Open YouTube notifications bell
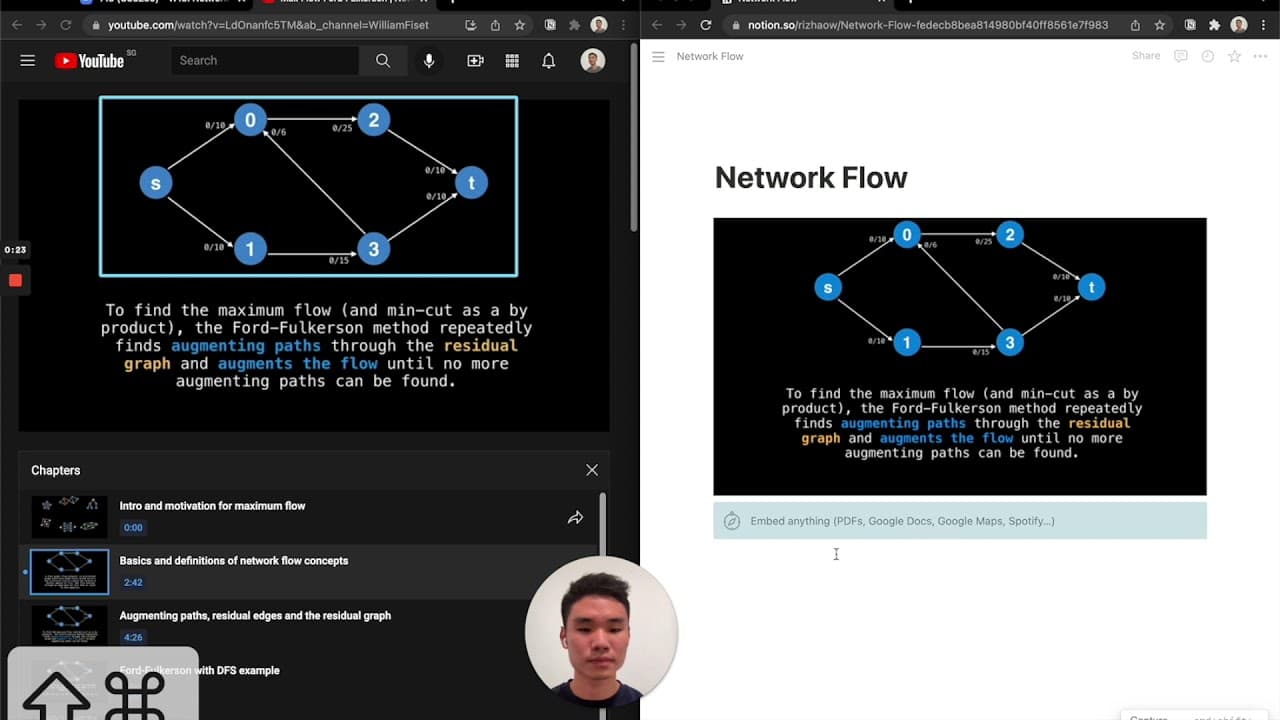 (x=548, y=61)
